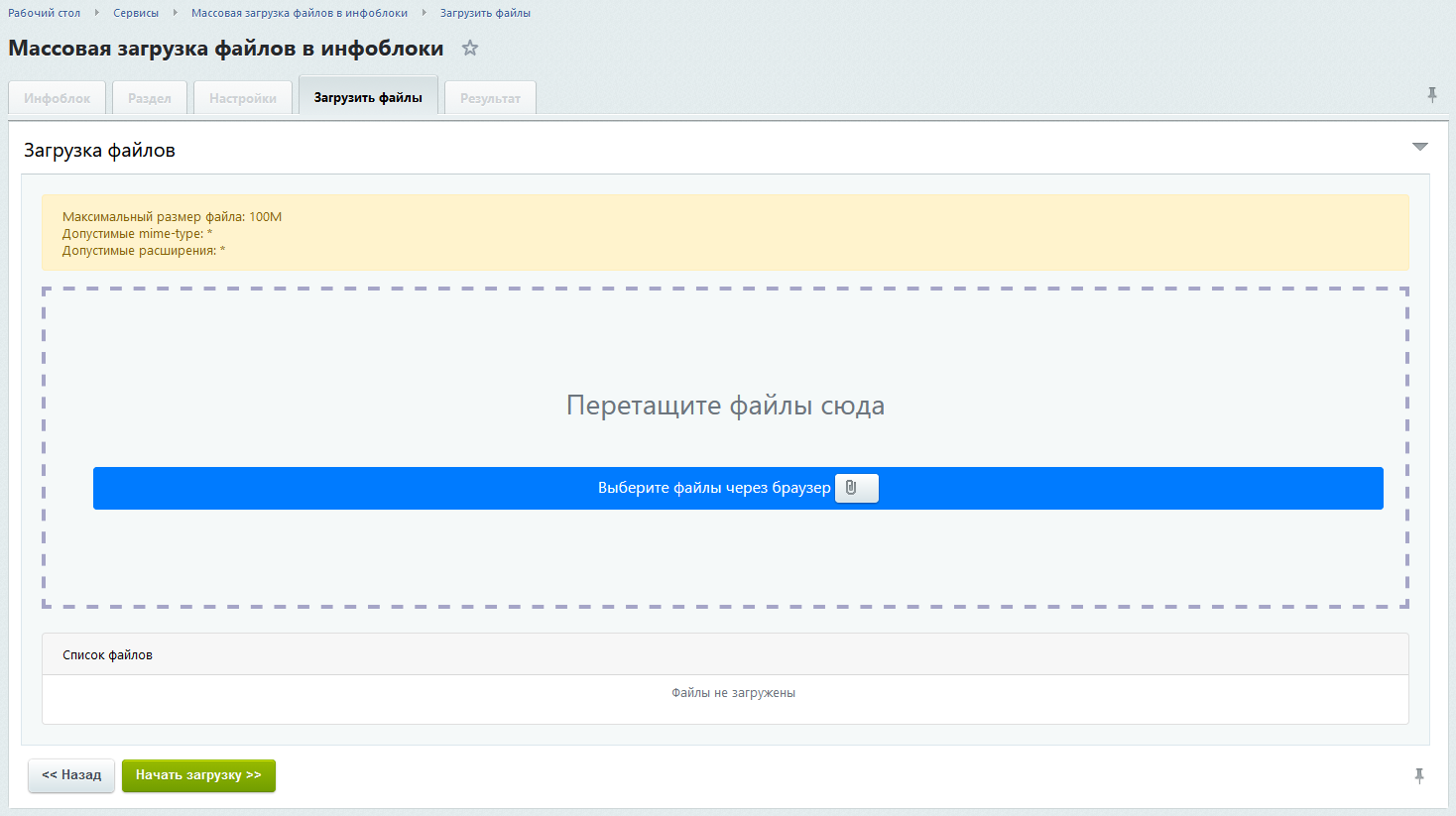Click the Начать загрузку button
This screenshot has width=1456, height=816.
(x=198, y=775)
